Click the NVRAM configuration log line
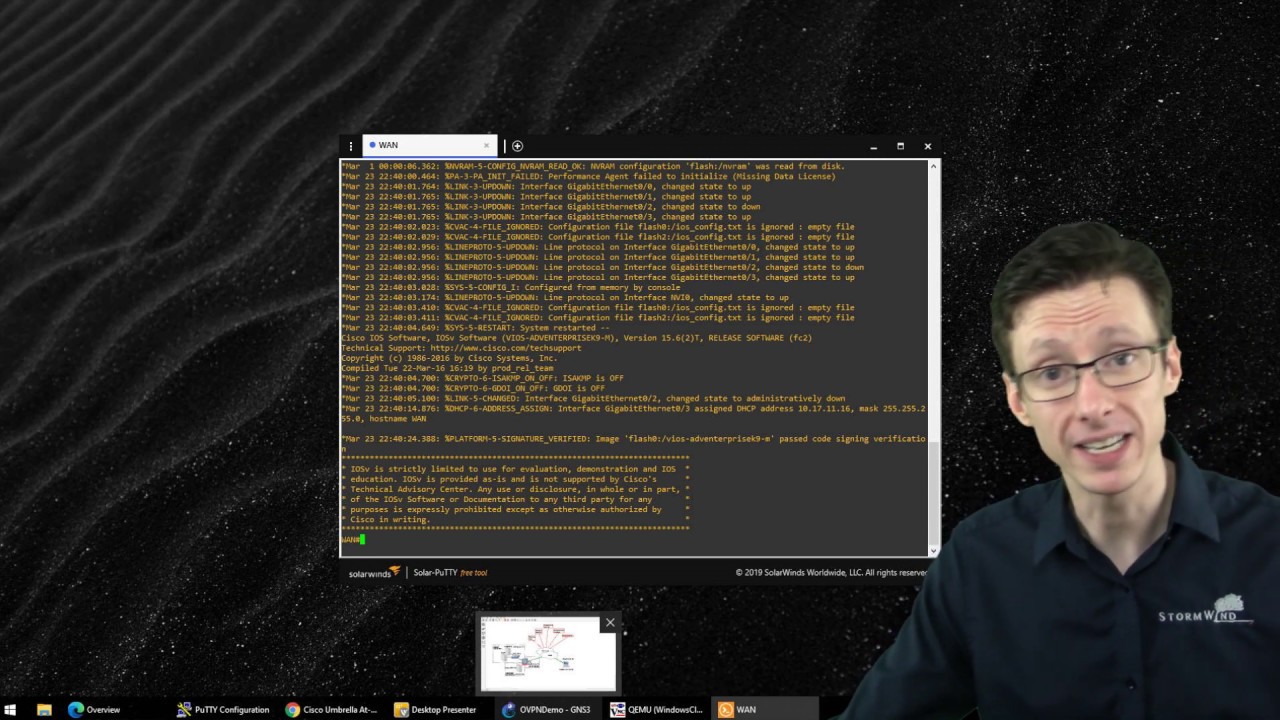This screenshot has width=1280, height=720. click(593, 166)
